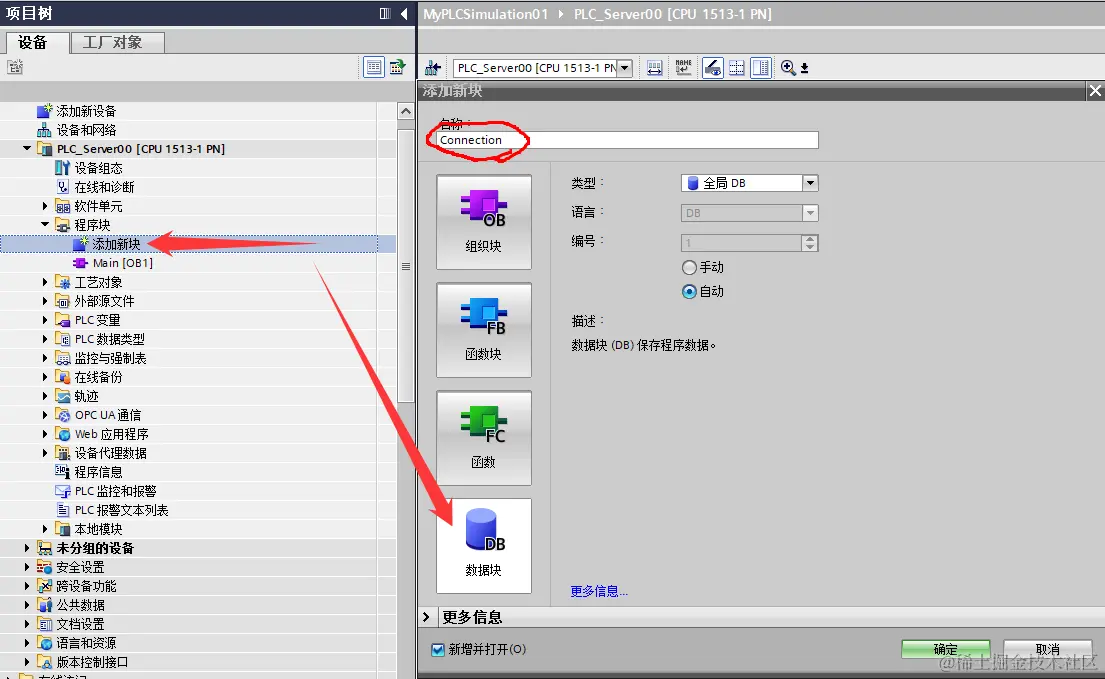Click the 添加新设备 icon

(44, 111)
